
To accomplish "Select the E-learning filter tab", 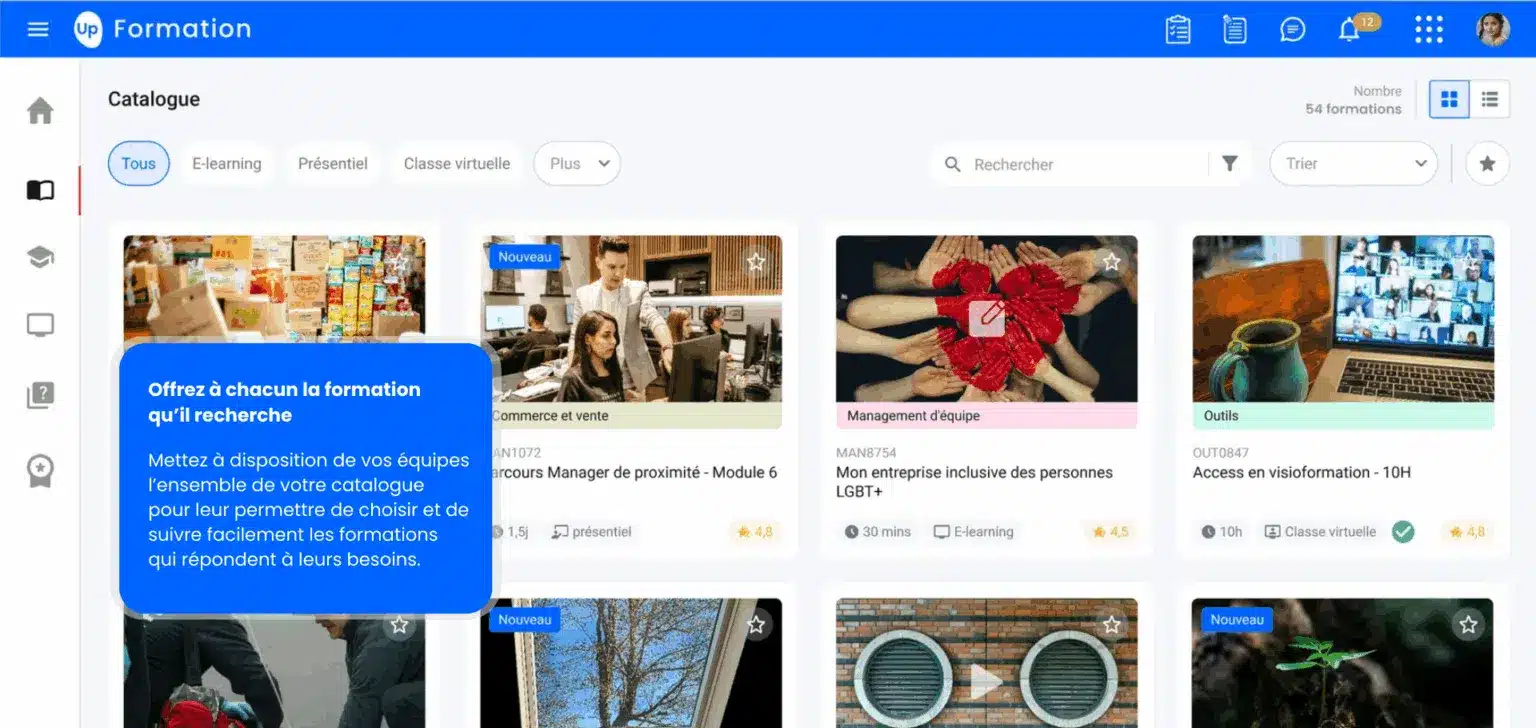I will [226, 164].
